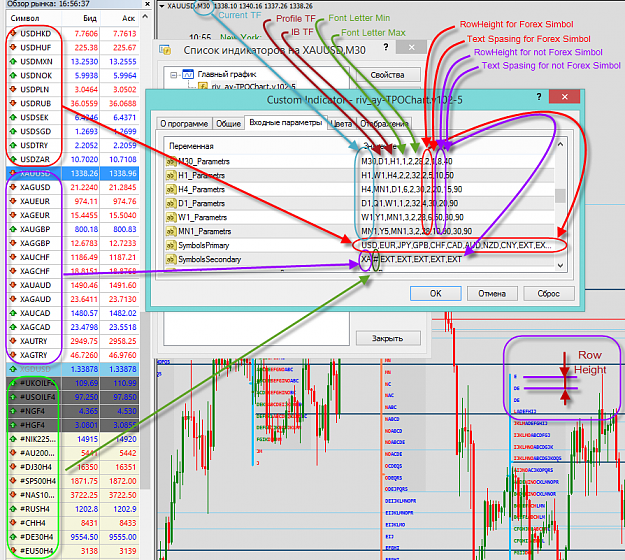Select the riv_ay-TPOChart indicator in the tree
The image size is (625, 560).
(x=253, y=86)
